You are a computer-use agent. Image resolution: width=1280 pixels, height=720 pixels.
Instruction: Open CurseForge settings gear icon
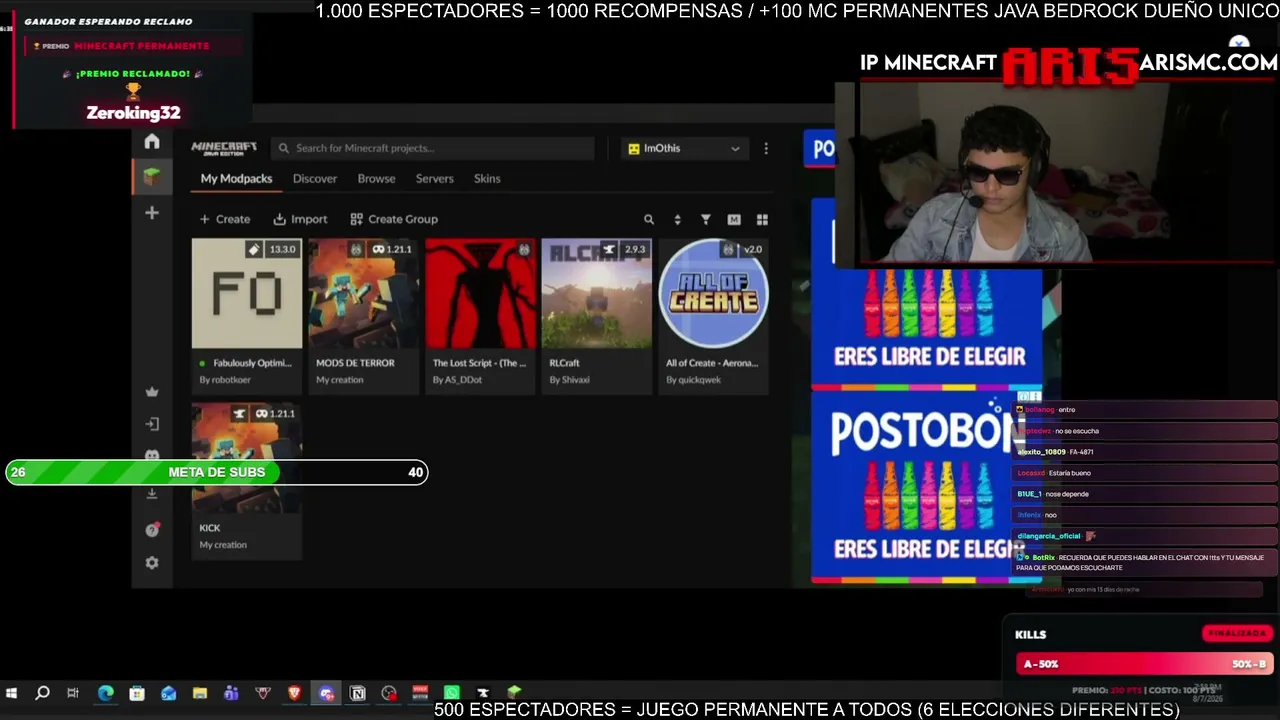[x=152, y=563]
